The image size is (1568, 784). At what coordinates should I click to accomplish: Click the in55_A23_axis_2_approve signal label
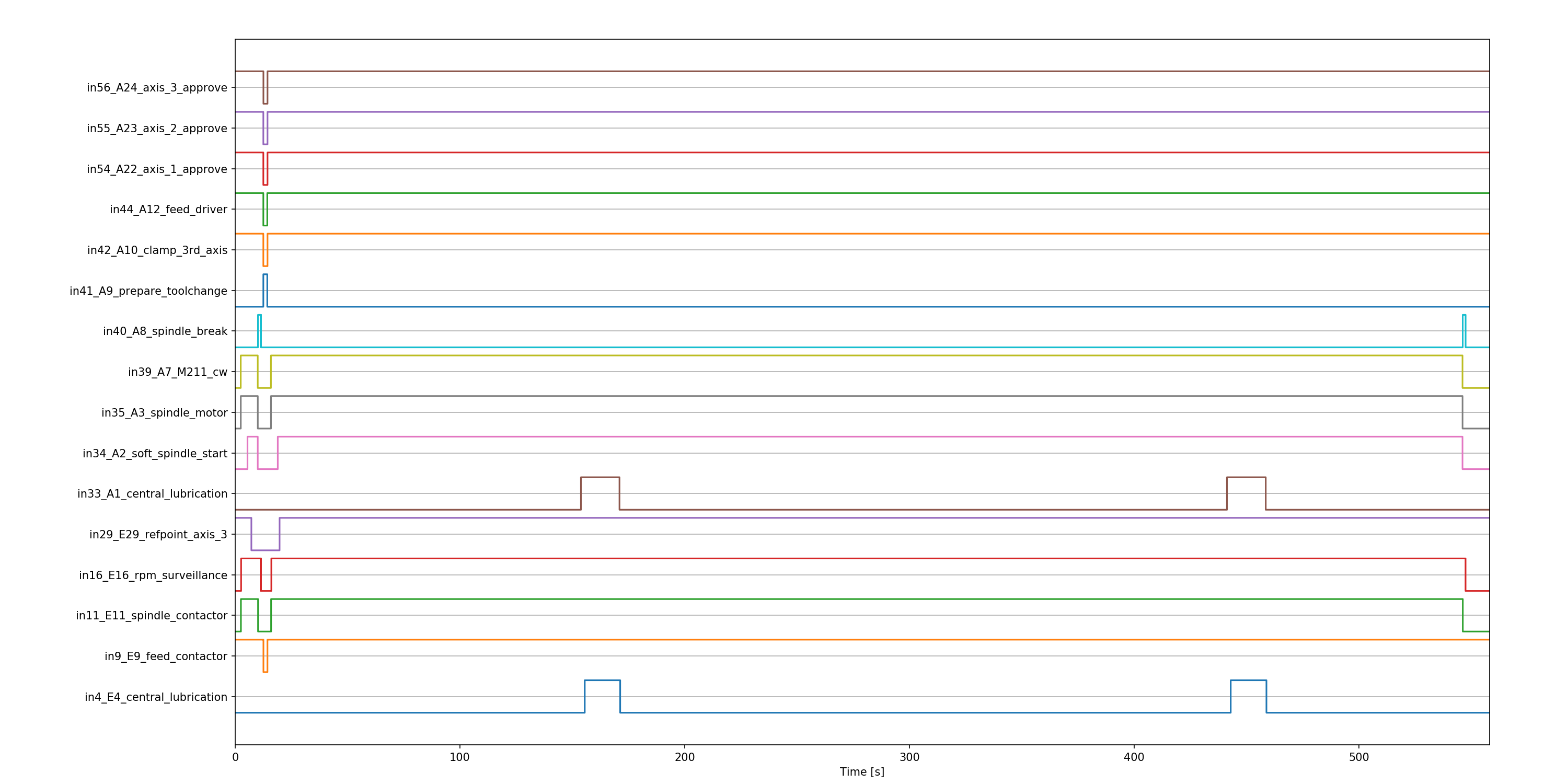point(157,129)
